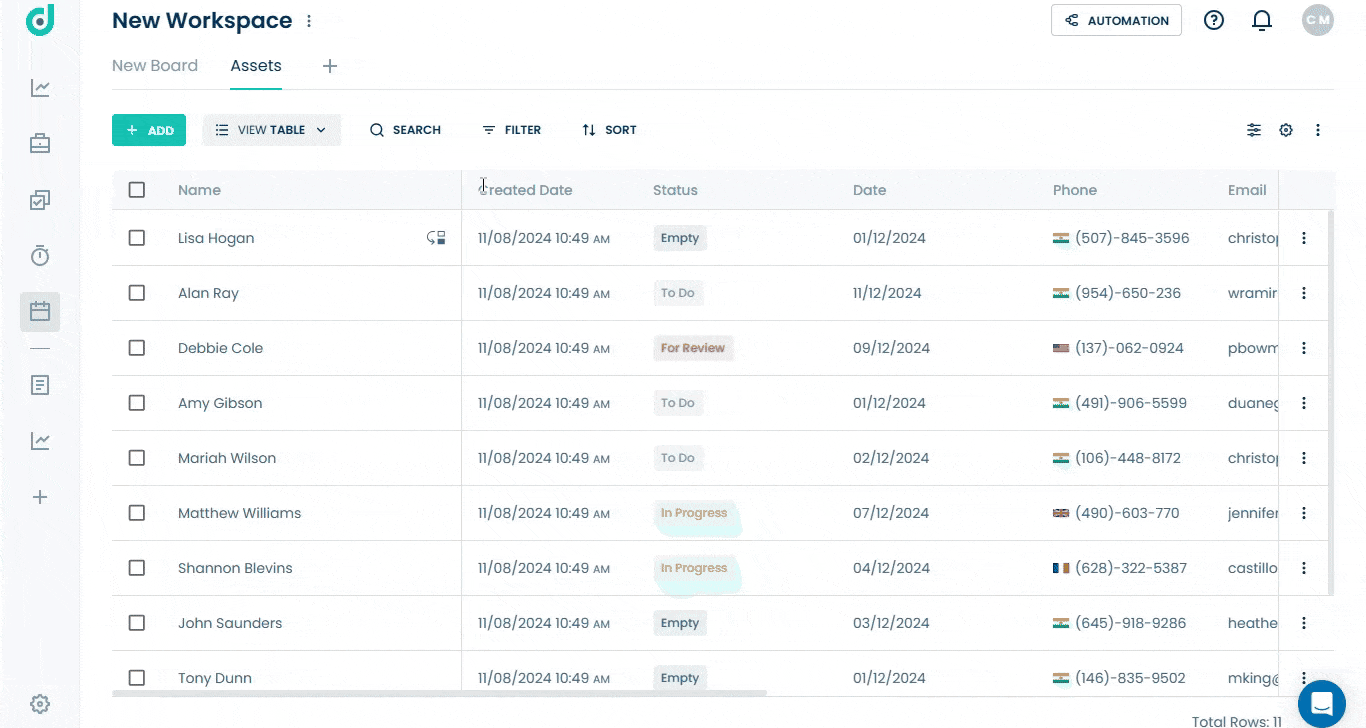Click the sub-item icon in Lisa Hogan row
Viewport: 1366px width, 728px height.
coord(436,238)
